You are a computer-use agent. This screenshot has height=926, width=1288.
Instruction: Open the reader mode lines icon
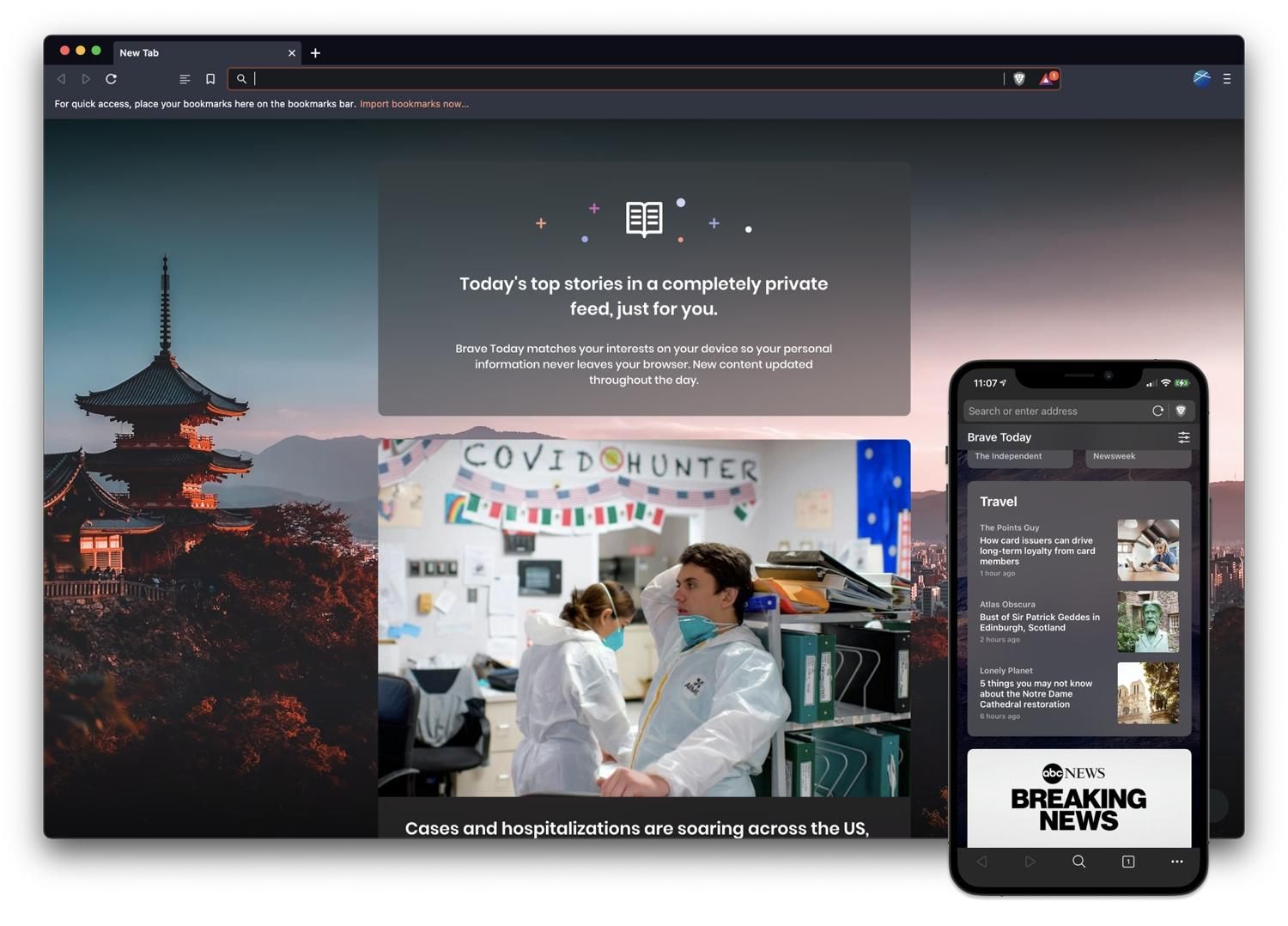tap(185, 79)
